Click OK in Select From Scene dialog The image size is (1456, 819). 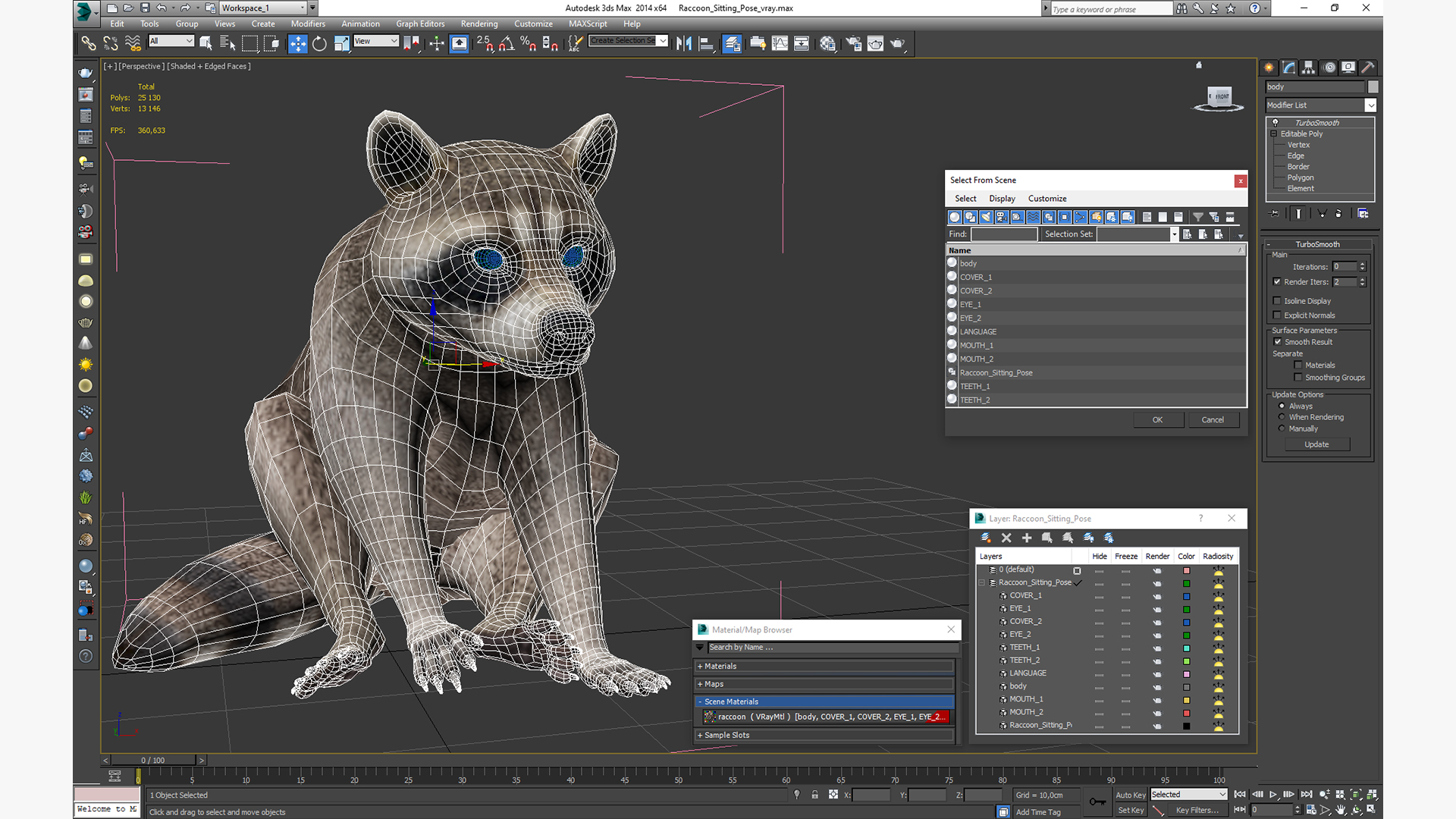(x=1158, y=420)
